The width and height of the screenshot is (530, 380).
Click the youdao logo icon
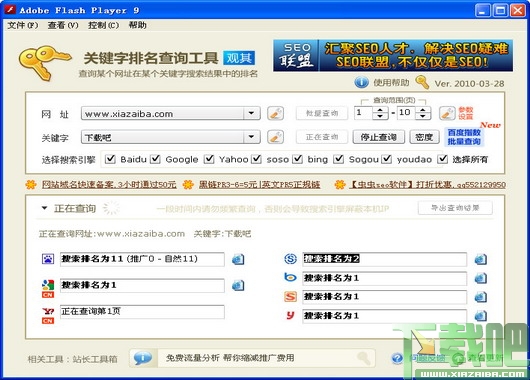(x=290, y=315)
